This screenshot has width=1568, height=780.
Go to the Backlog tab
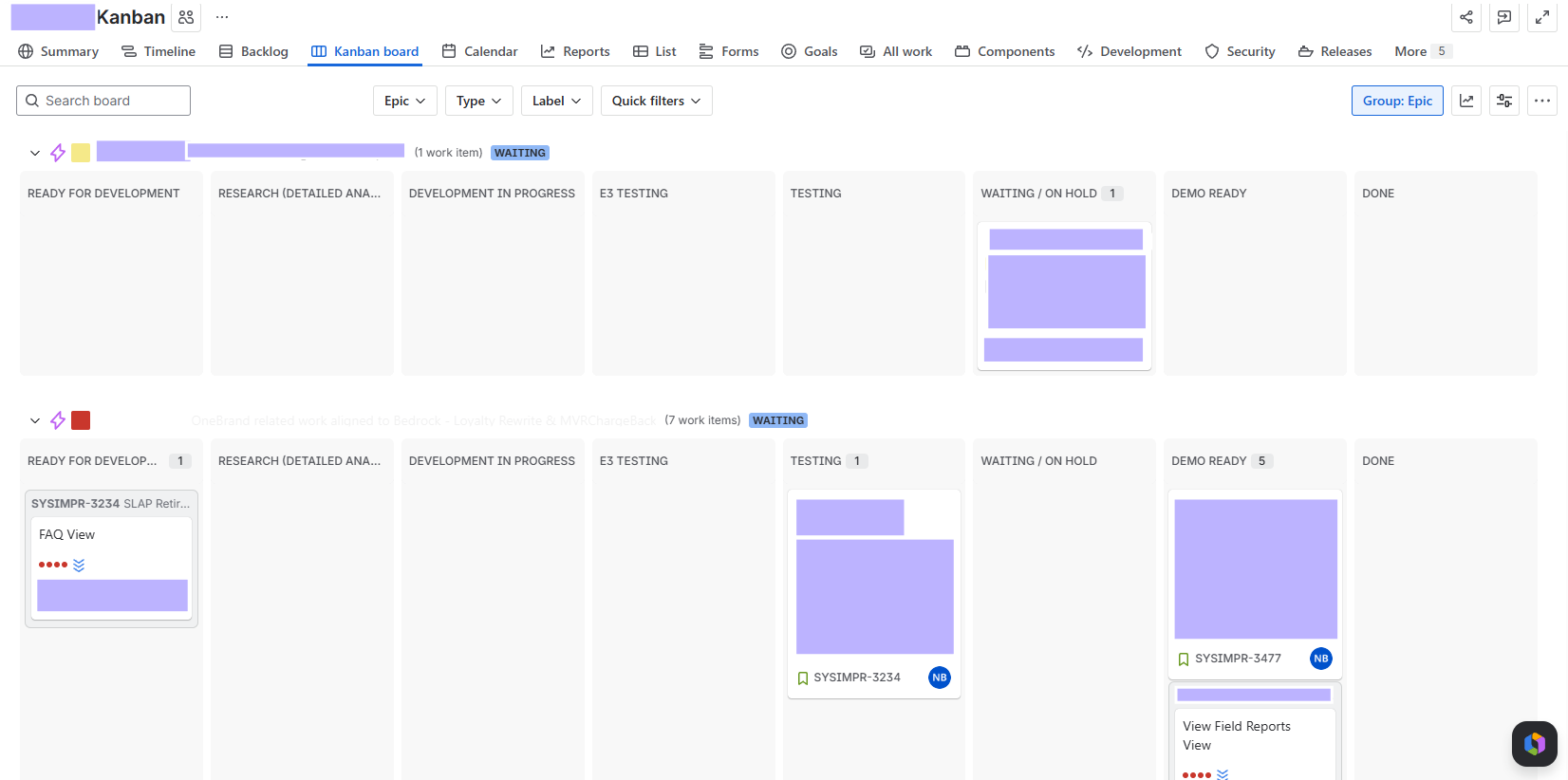[x=253, y=51]
